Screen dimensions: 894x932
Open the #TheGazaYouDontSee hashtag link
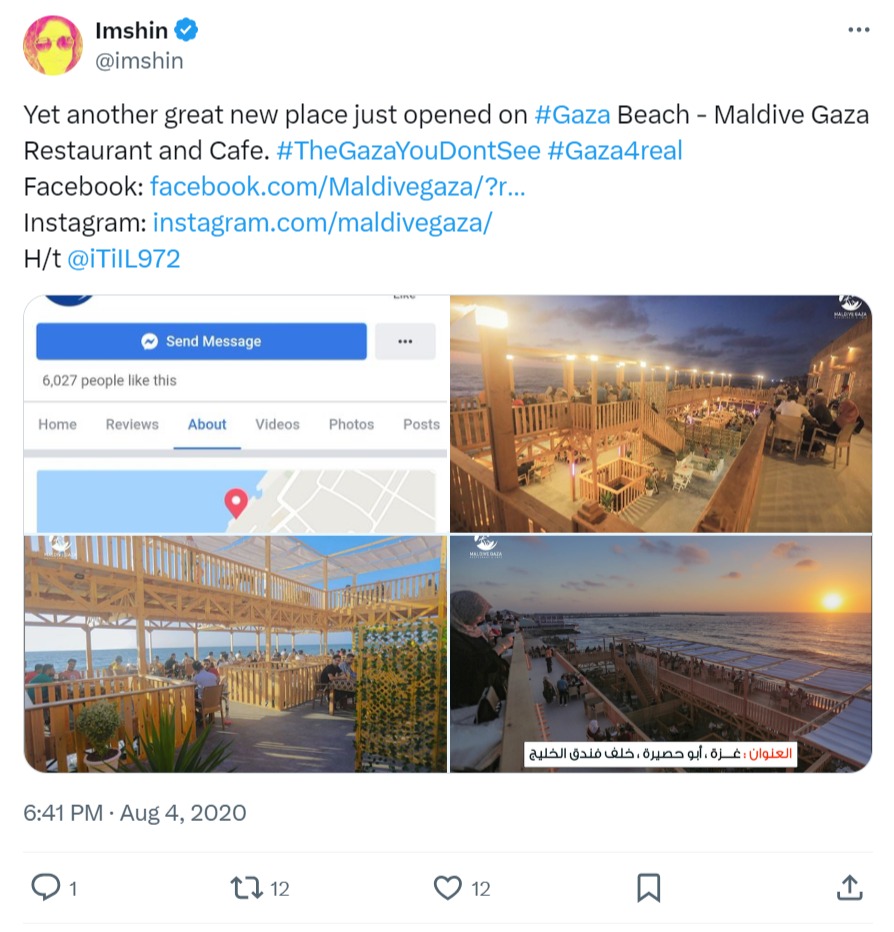[x=408, y=151]
